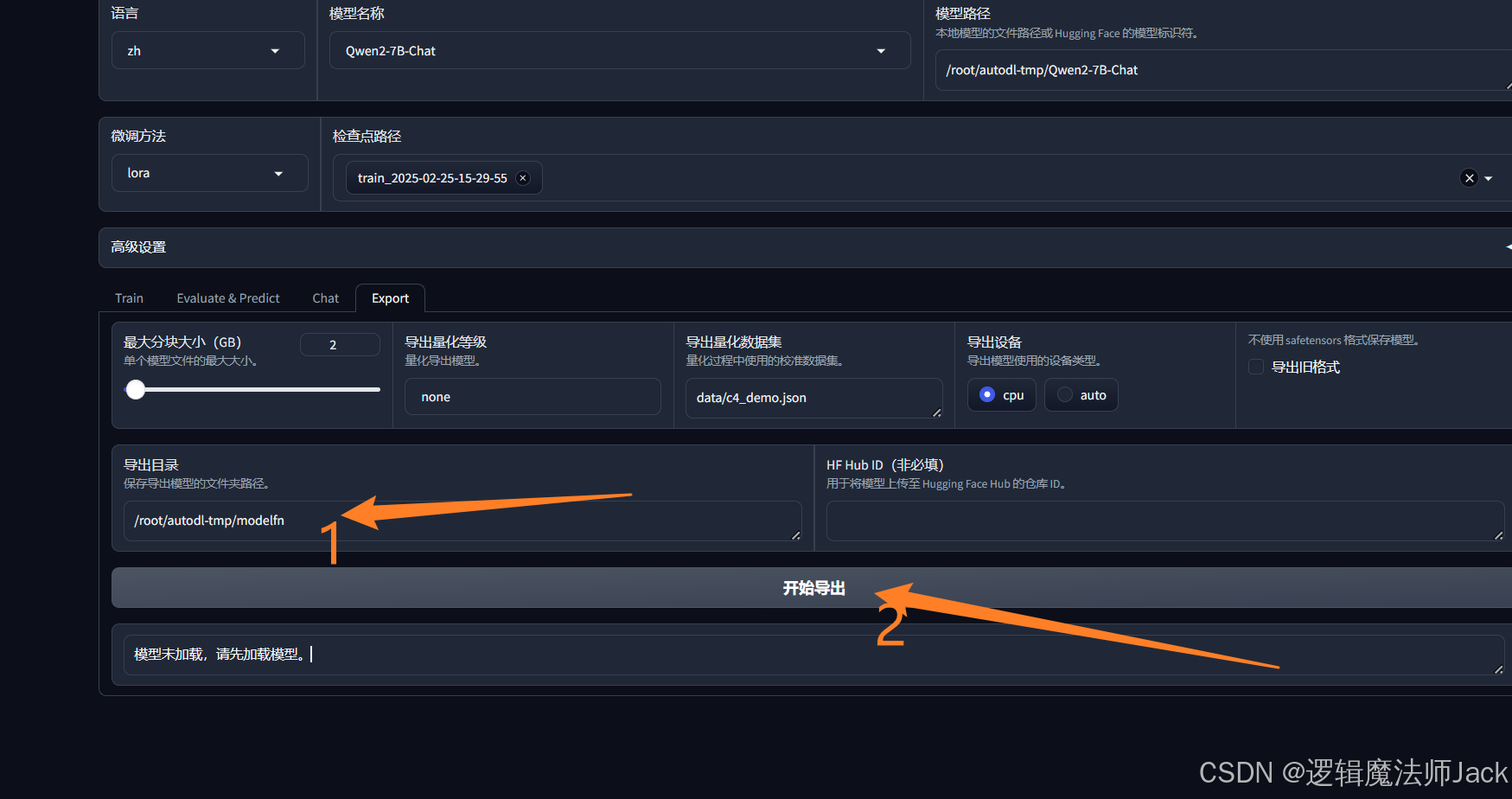1512x799 pixels.
Task: Select the cpu export device option
Action: click(x=988, y=395)
